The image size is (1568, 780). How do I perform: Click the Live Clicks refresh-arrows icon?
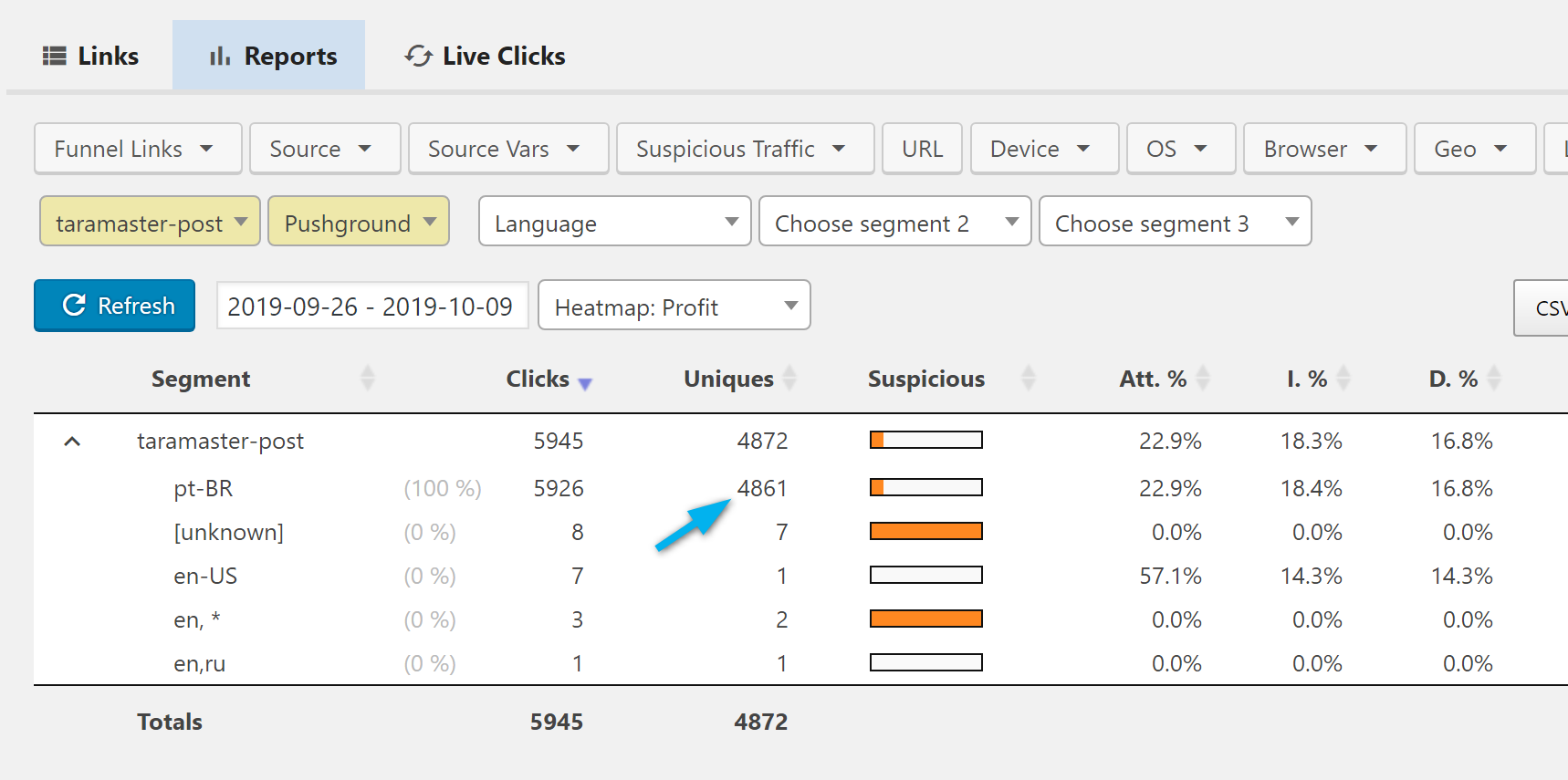click(x=419, y=57)
